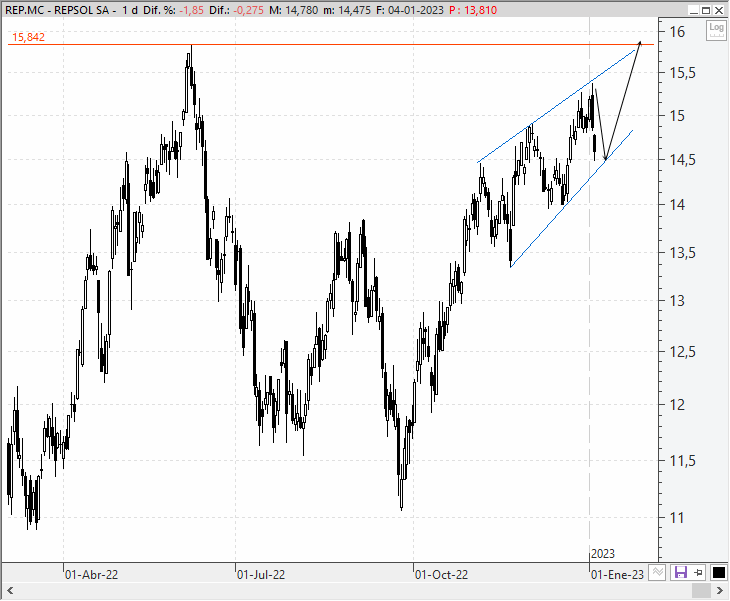Click the '2023' year marker label
Viewport: 730px width, 601px height.
(603, 554)
